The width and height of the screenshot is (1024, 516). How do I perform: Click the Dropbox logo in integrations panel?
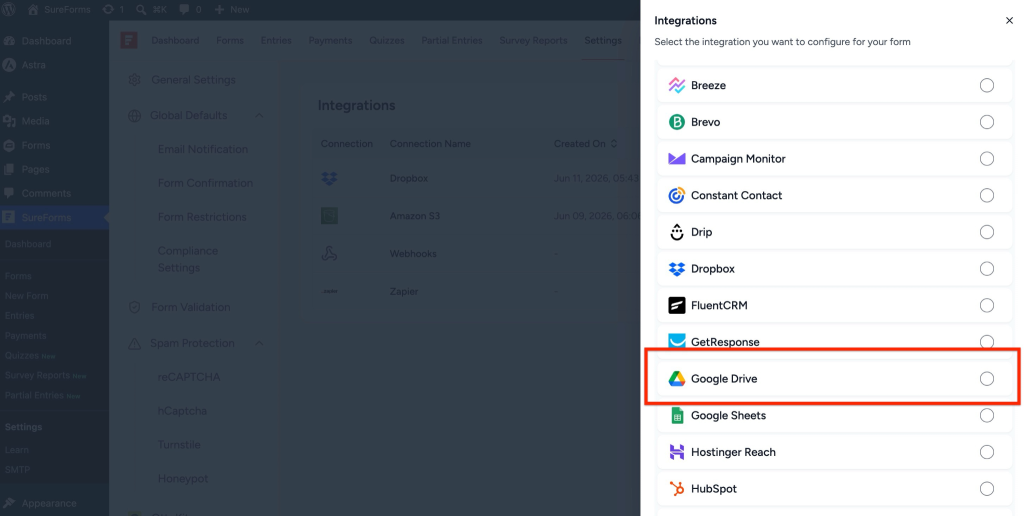(677, 268)
